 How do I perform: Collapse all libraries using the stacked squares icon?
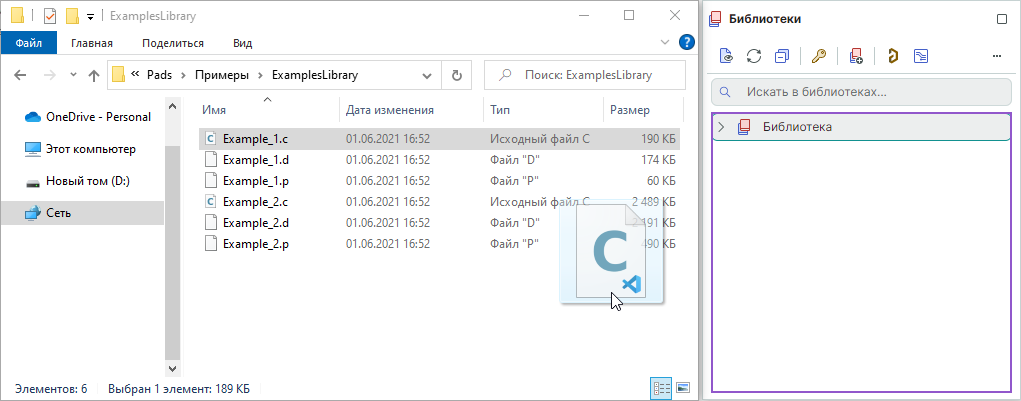[x=782, y=56]
